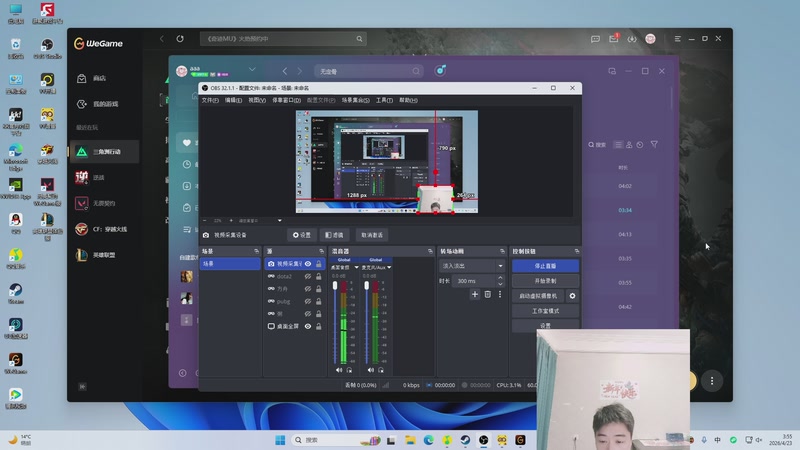The image size is (800, 450).
Task: Refresh the WeGame page
Action: click(x=180, y=39)
